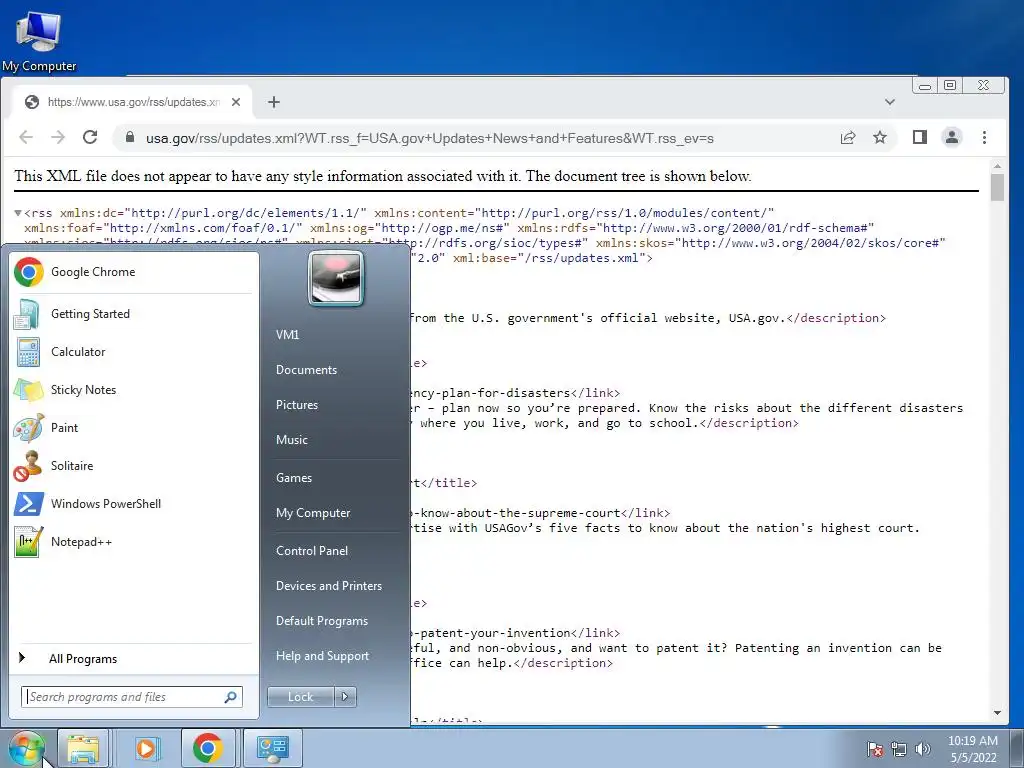Click the network tray icon
Screen dimensions: 1024x768
point(899,750)
